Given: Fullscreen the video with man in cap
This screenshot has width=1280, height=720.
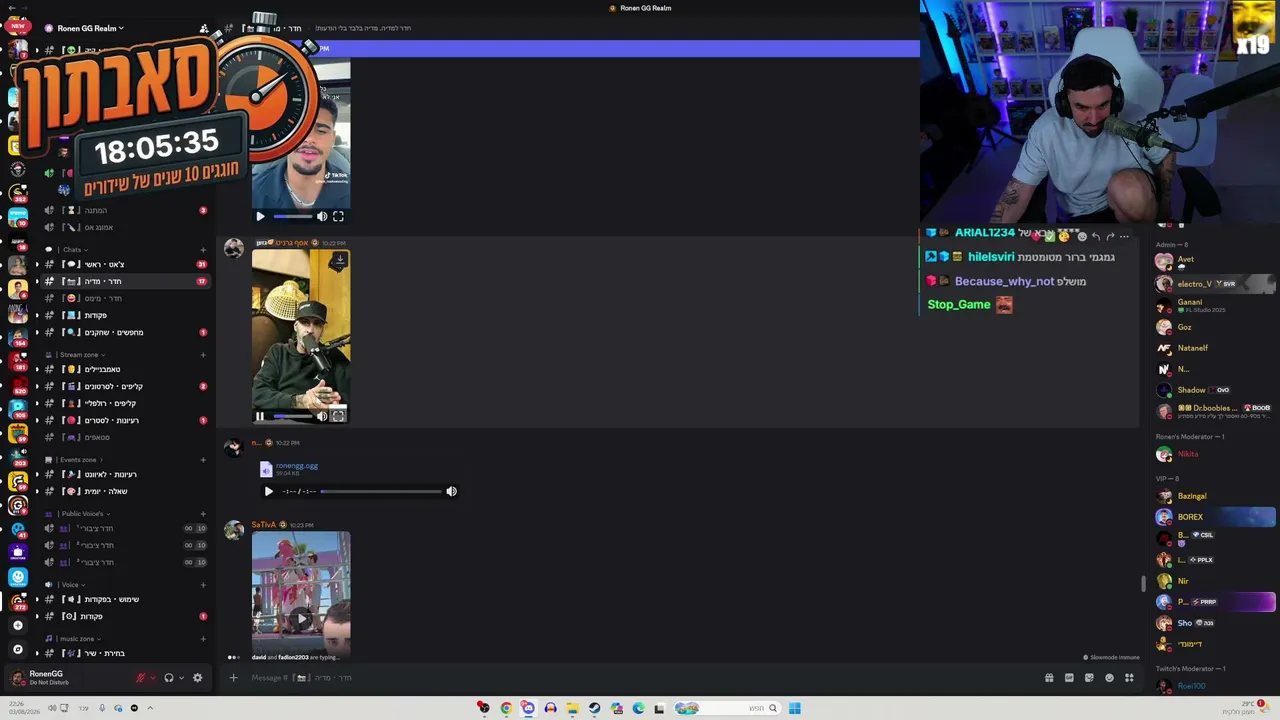Looking at the screenshot, I should click(x=338, y=416).
